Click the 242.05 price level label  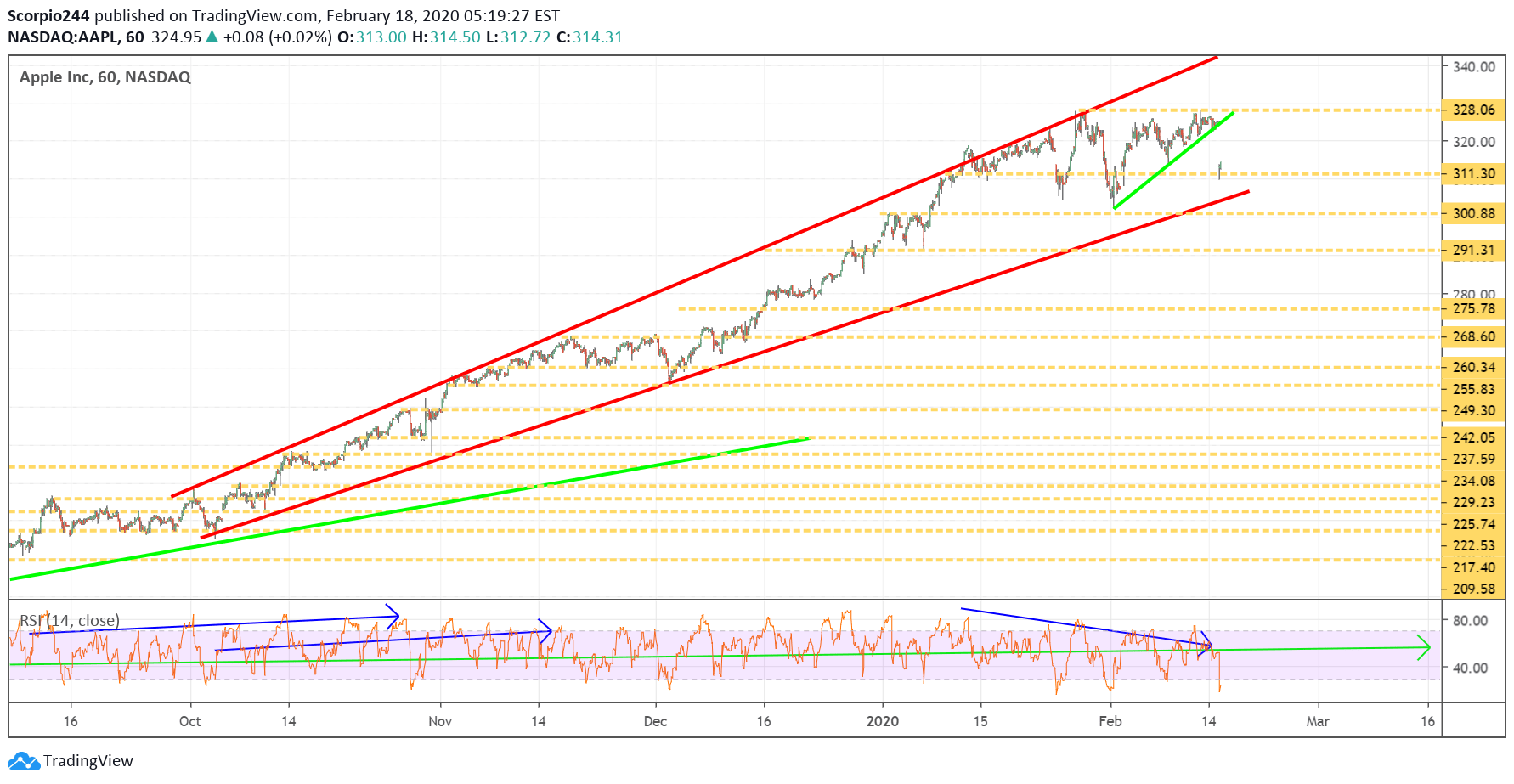1473,437
